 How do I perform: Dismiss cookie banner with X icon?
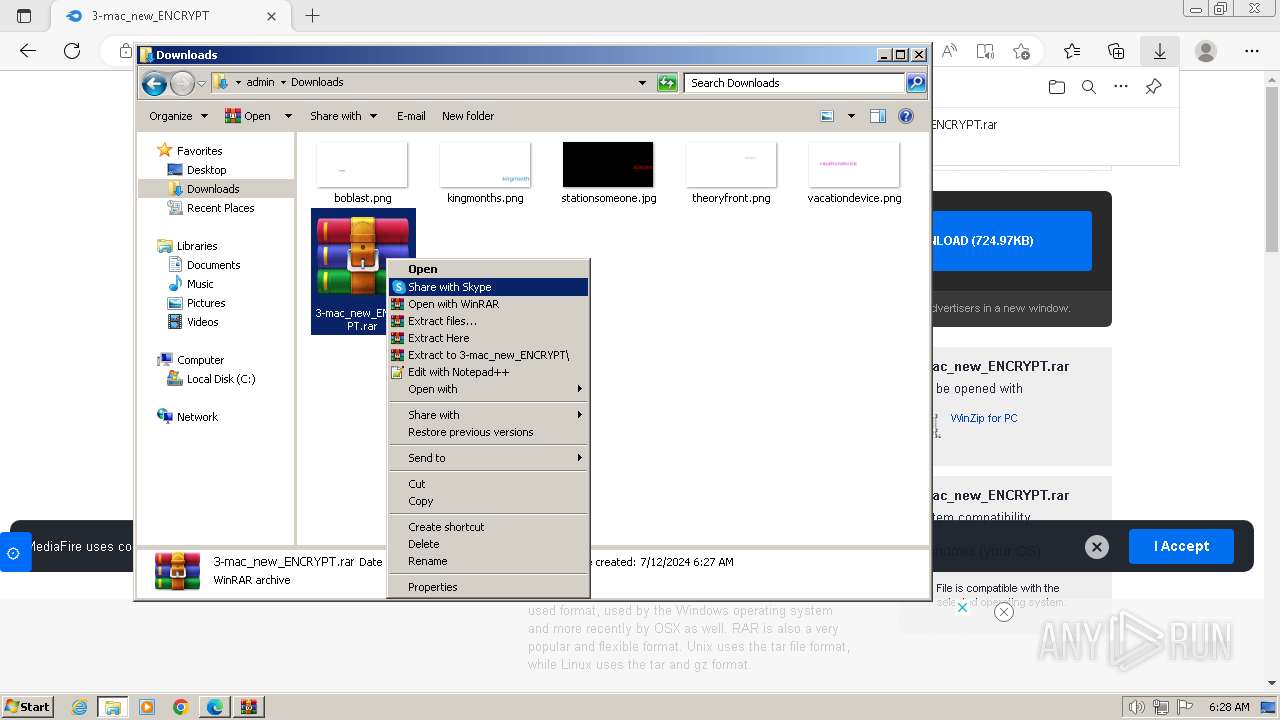pos(1097,546)
